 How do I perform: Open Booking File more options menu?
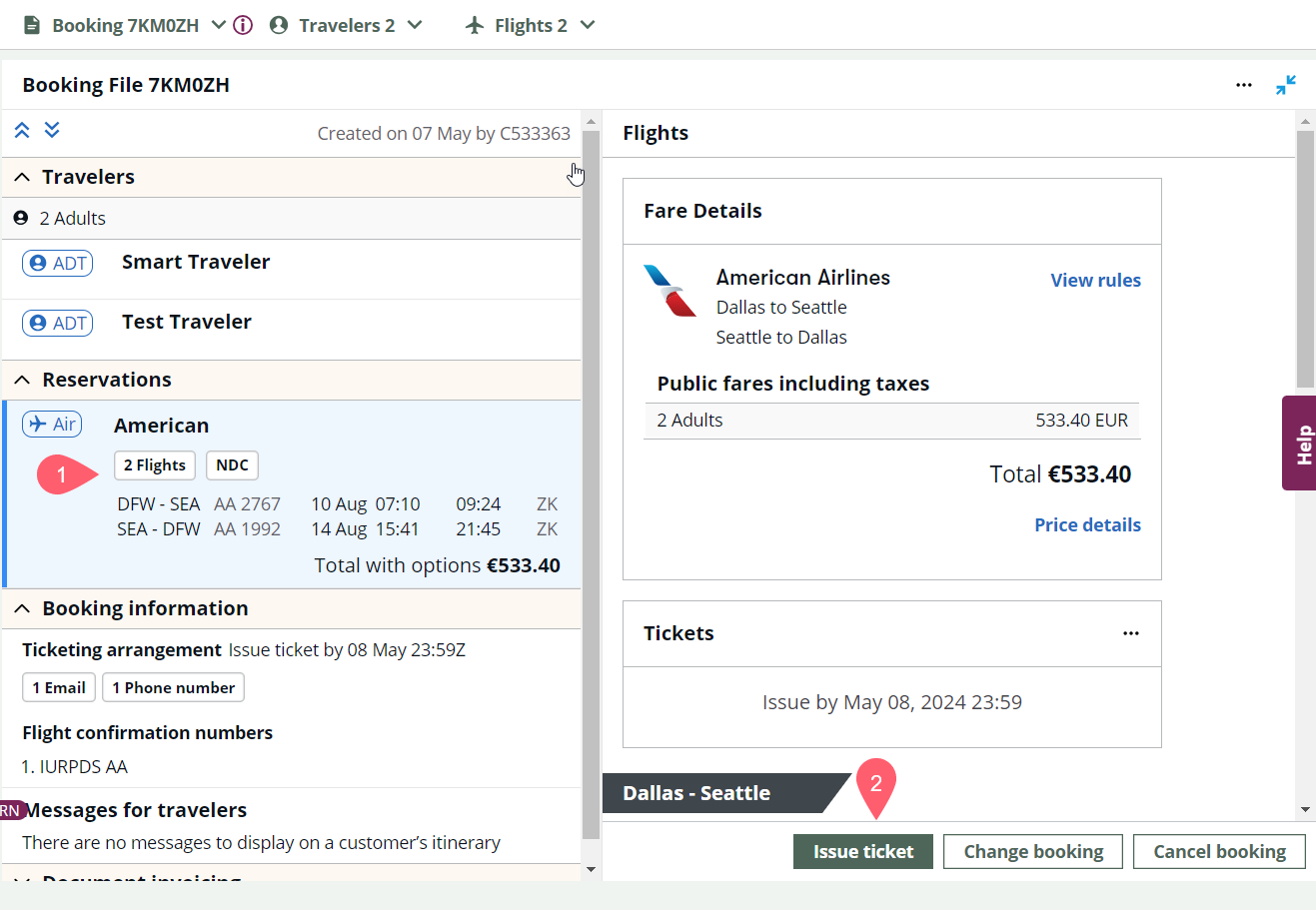[x=1244, y=85]
